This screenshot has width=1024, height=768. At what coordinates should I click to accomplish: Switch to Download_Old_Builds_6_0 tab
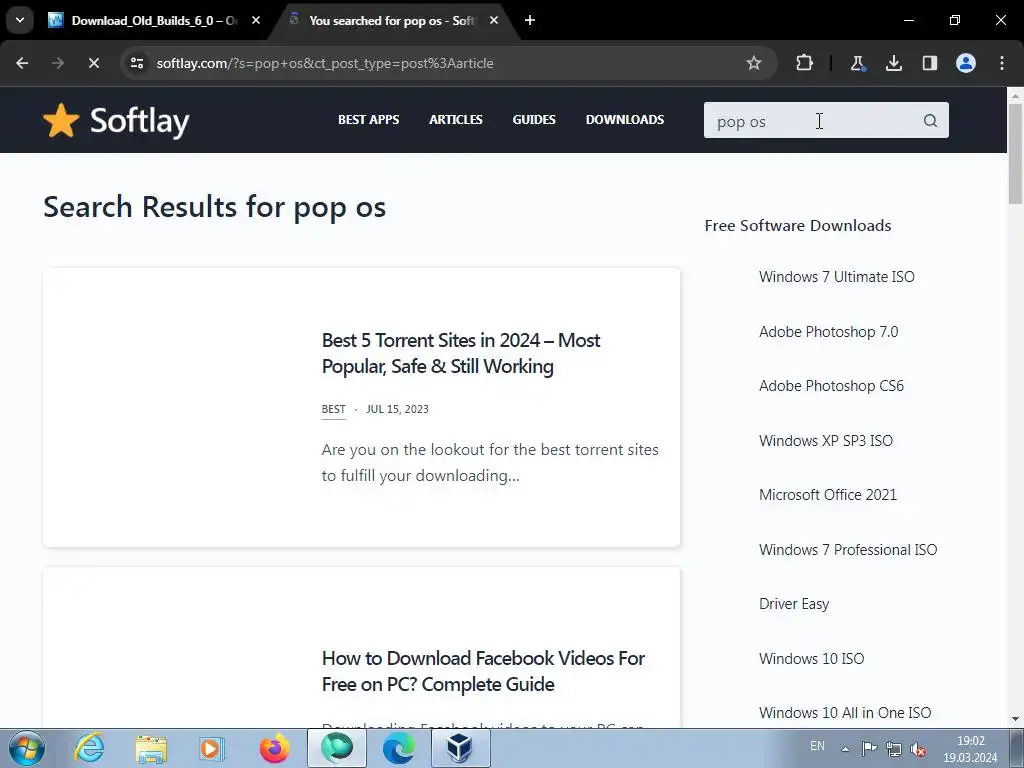coord(153,21)
